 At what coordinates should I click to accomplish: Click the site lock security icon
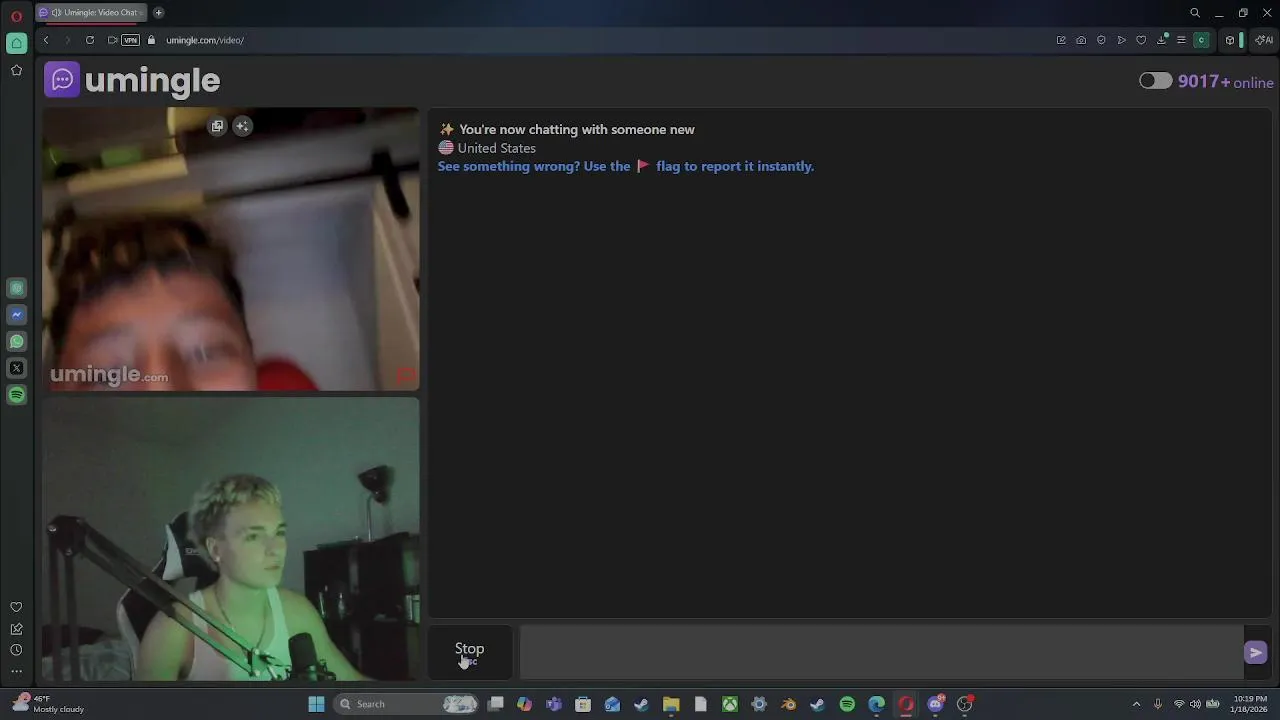[151, 40]
